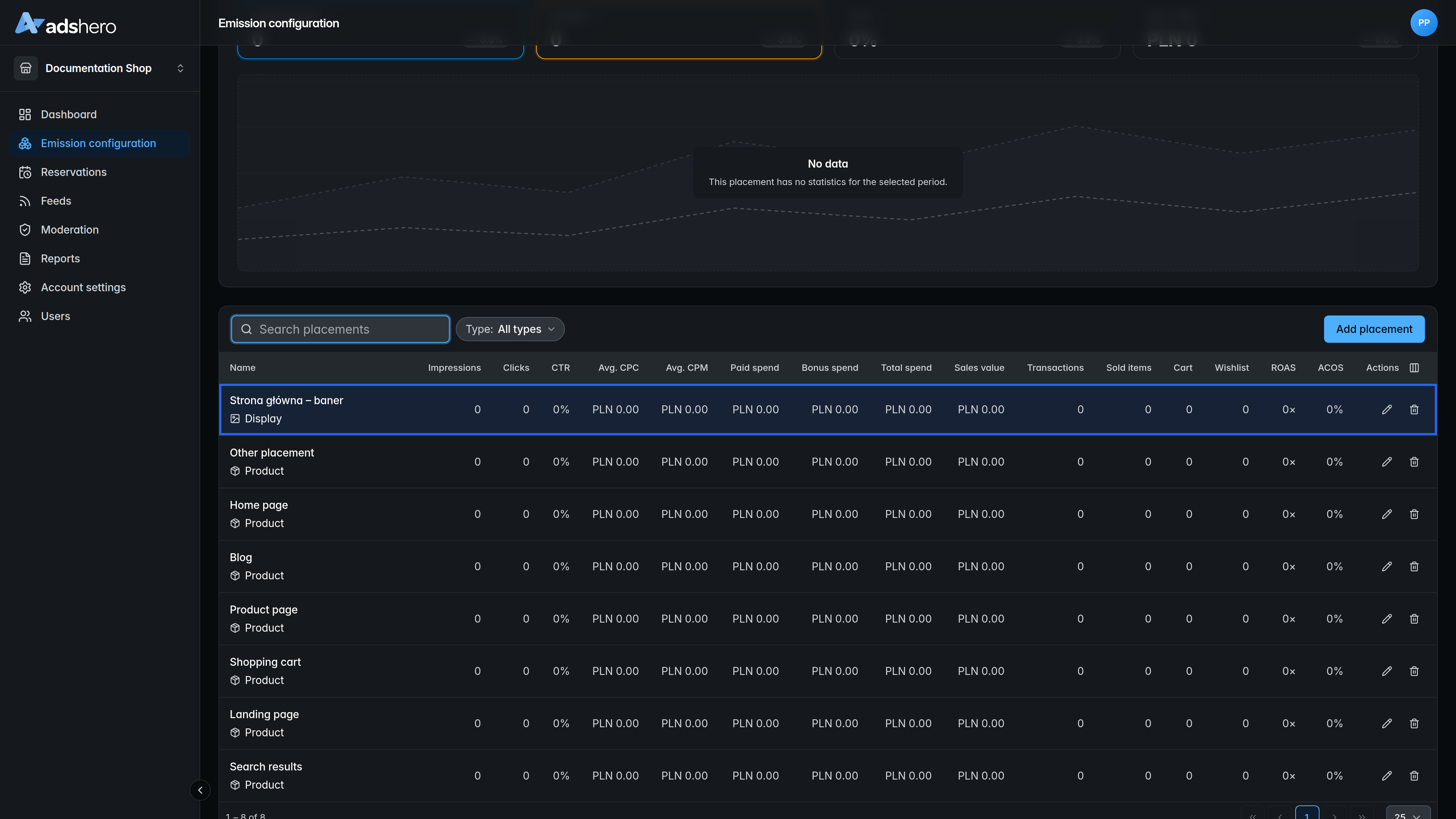The width and height of the screenshot is (1456, 819).
Task: Click pencil icon for Blog placement
Action: click(1387, 566)
